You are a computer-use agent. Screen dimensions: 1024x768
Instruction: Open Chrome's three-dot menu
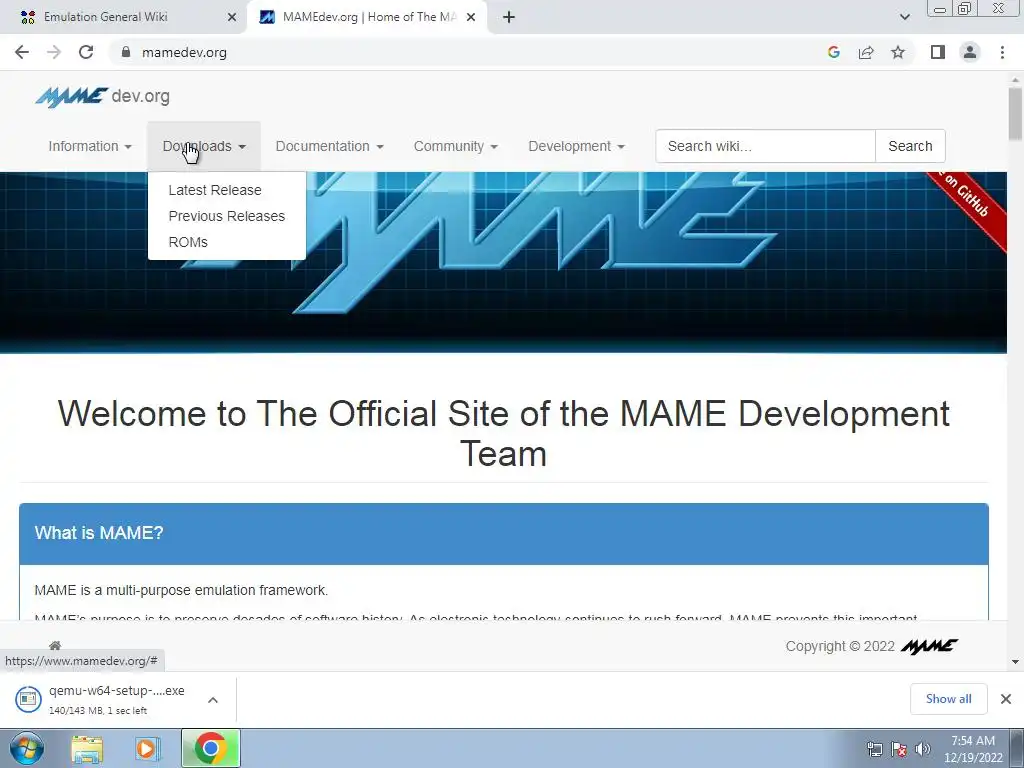[x=1002, y=52]
